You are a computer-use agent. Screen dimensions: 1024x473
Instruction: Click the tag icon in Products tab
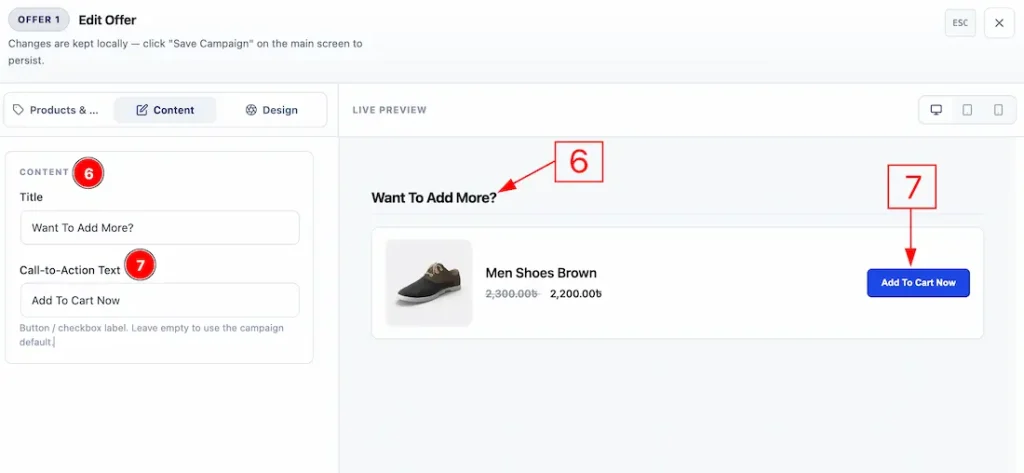tap(18, 110)
